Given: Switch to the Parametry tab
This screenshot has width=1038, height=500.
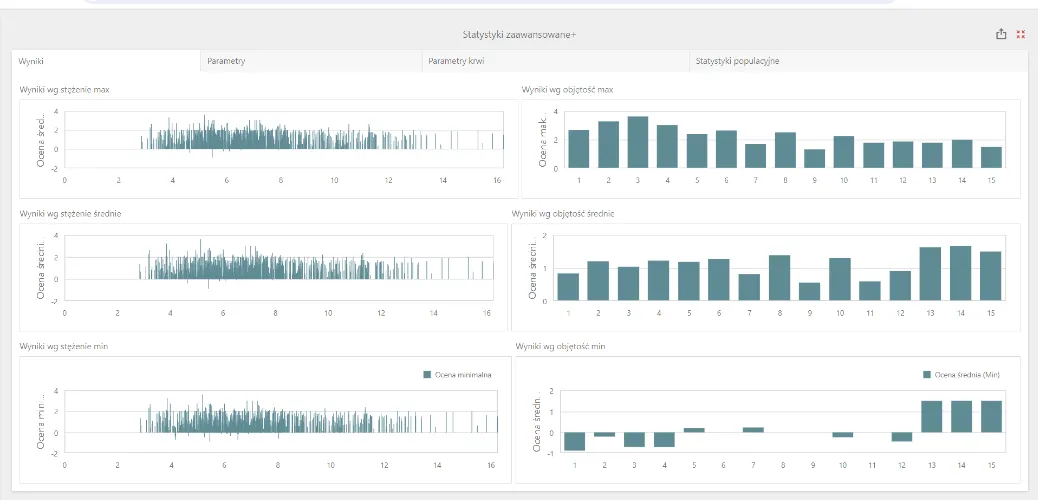Looking at the screenshot, I should tap(311, 61).
